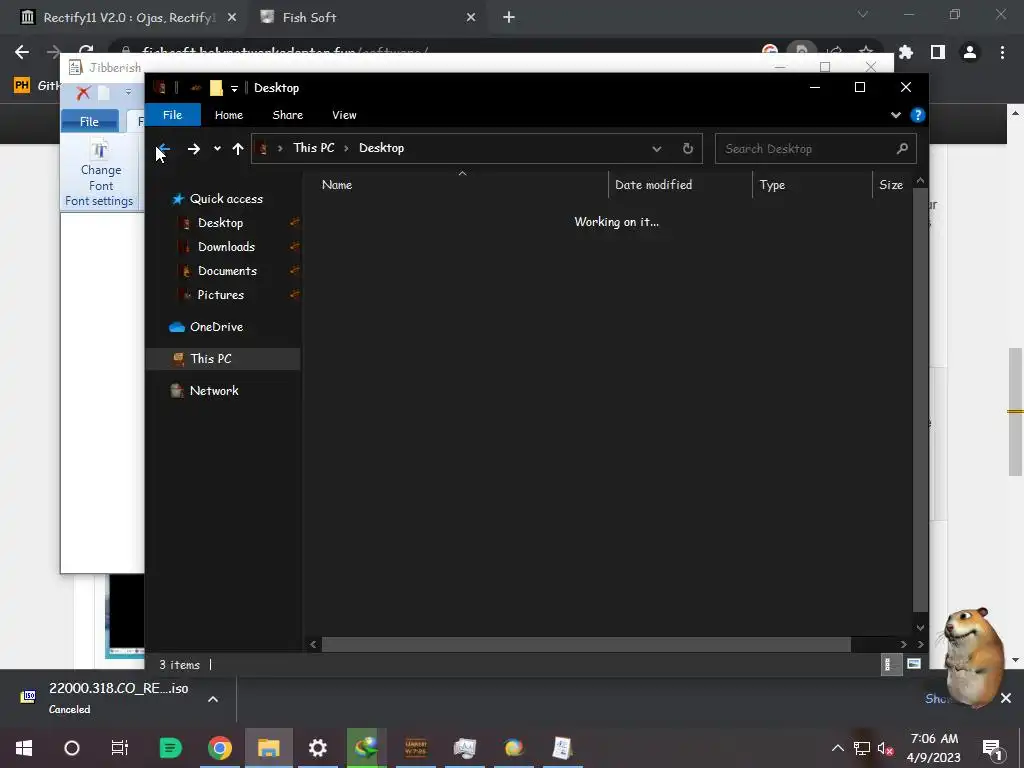Switch to Rectify11 V2.0 Chrome tab
The width and height of the screenshot is (1024, 768).
127,18
